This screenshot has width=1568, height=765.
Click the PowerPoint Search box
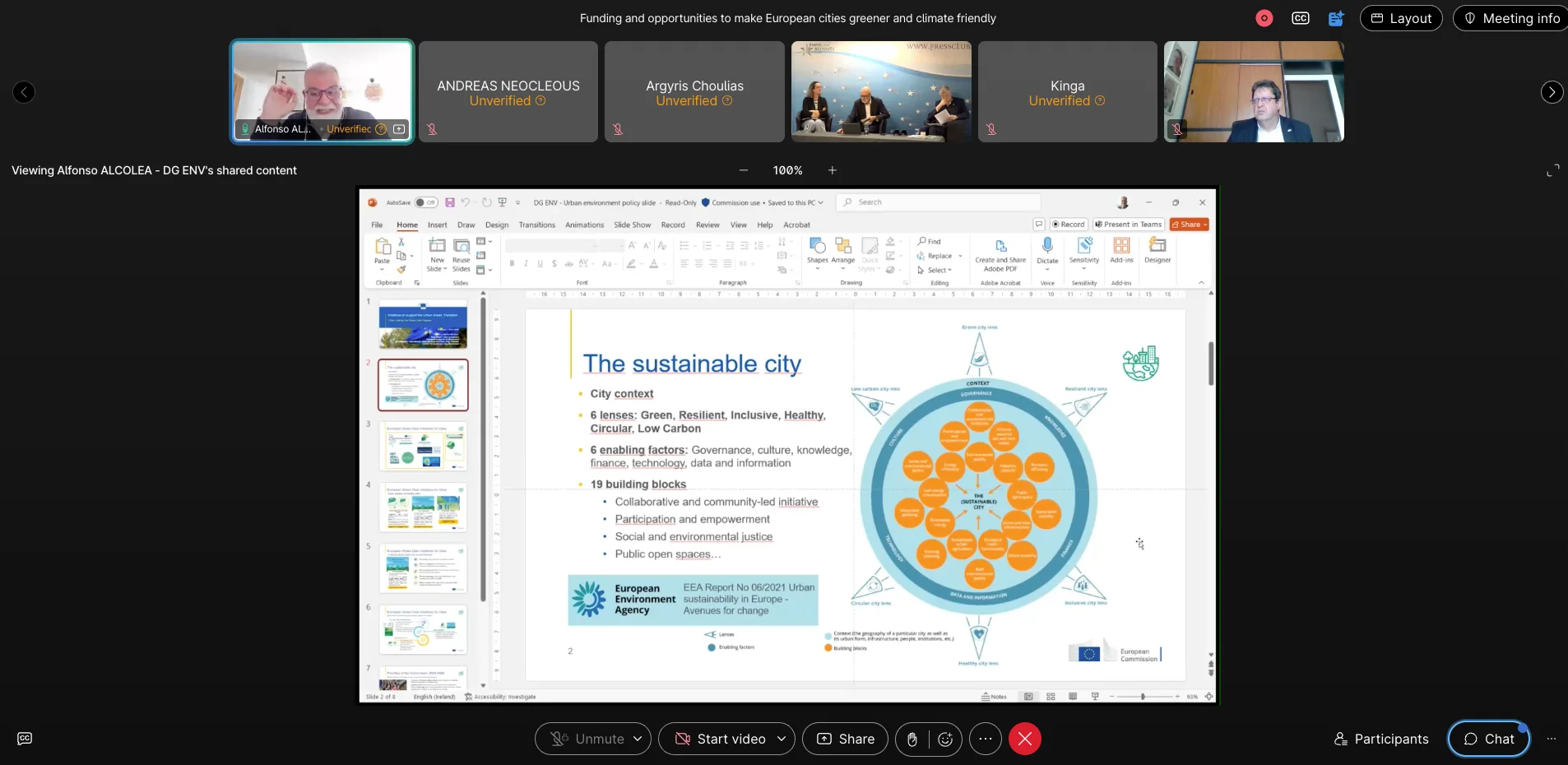pos(939,202)
